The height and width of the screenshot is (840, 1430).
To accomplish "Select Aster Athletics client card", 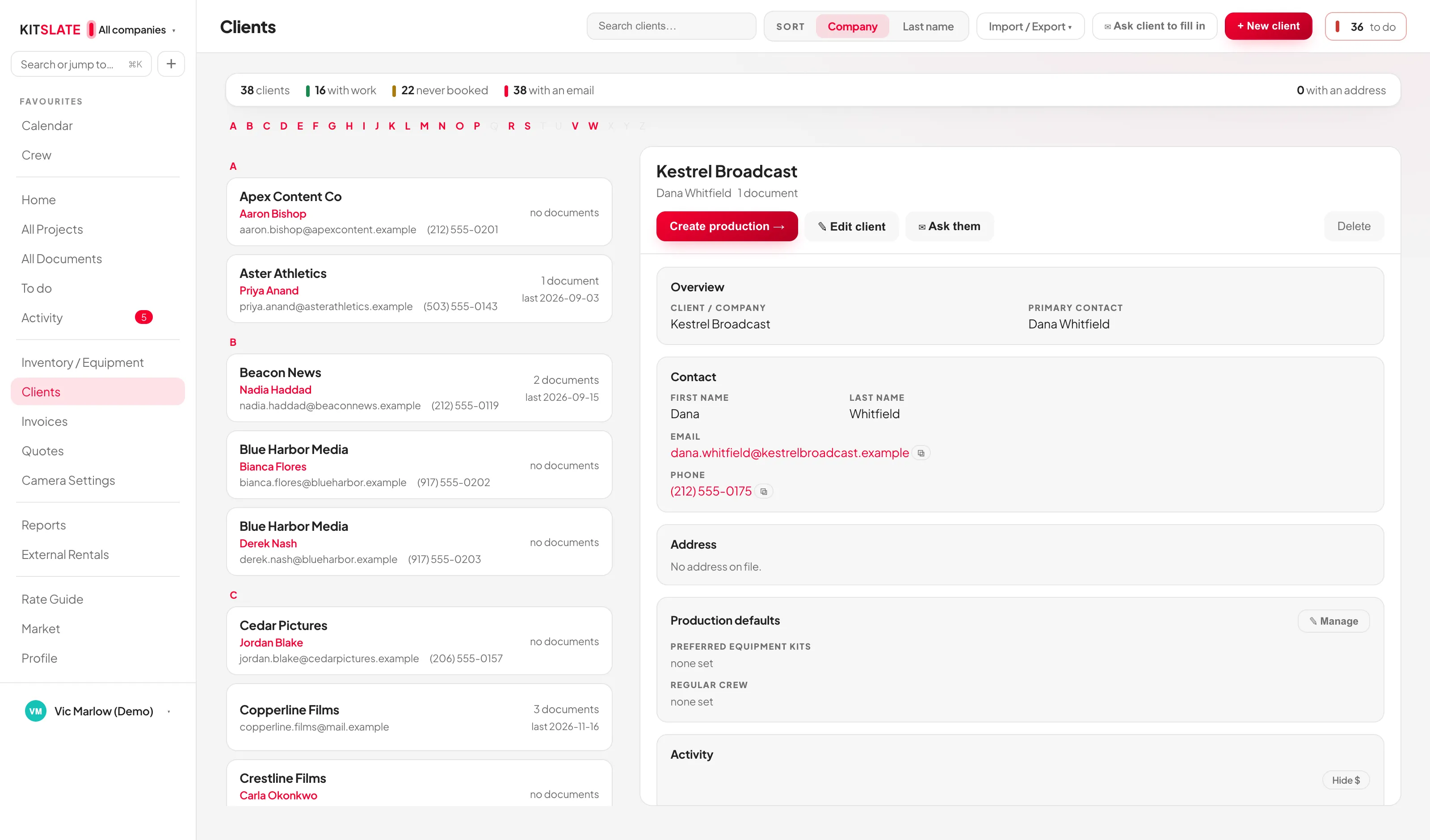I will tap(419, 289).
